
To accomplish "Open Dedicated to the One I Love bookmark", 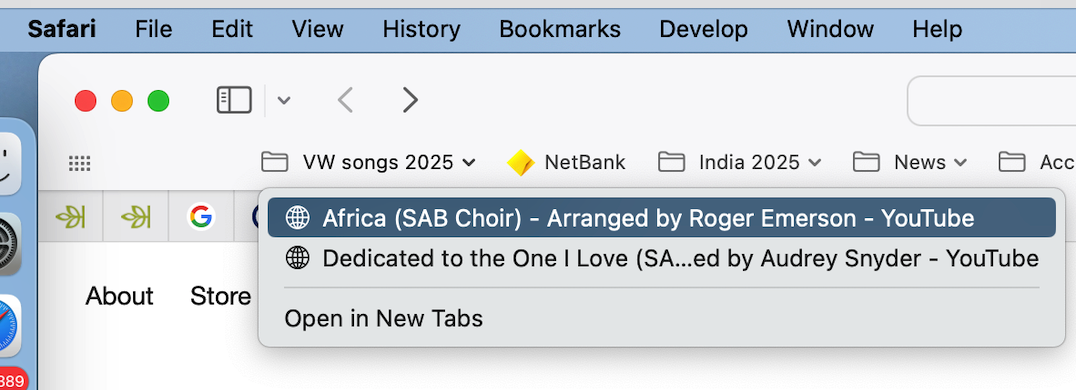I will [x=662, y=259].
